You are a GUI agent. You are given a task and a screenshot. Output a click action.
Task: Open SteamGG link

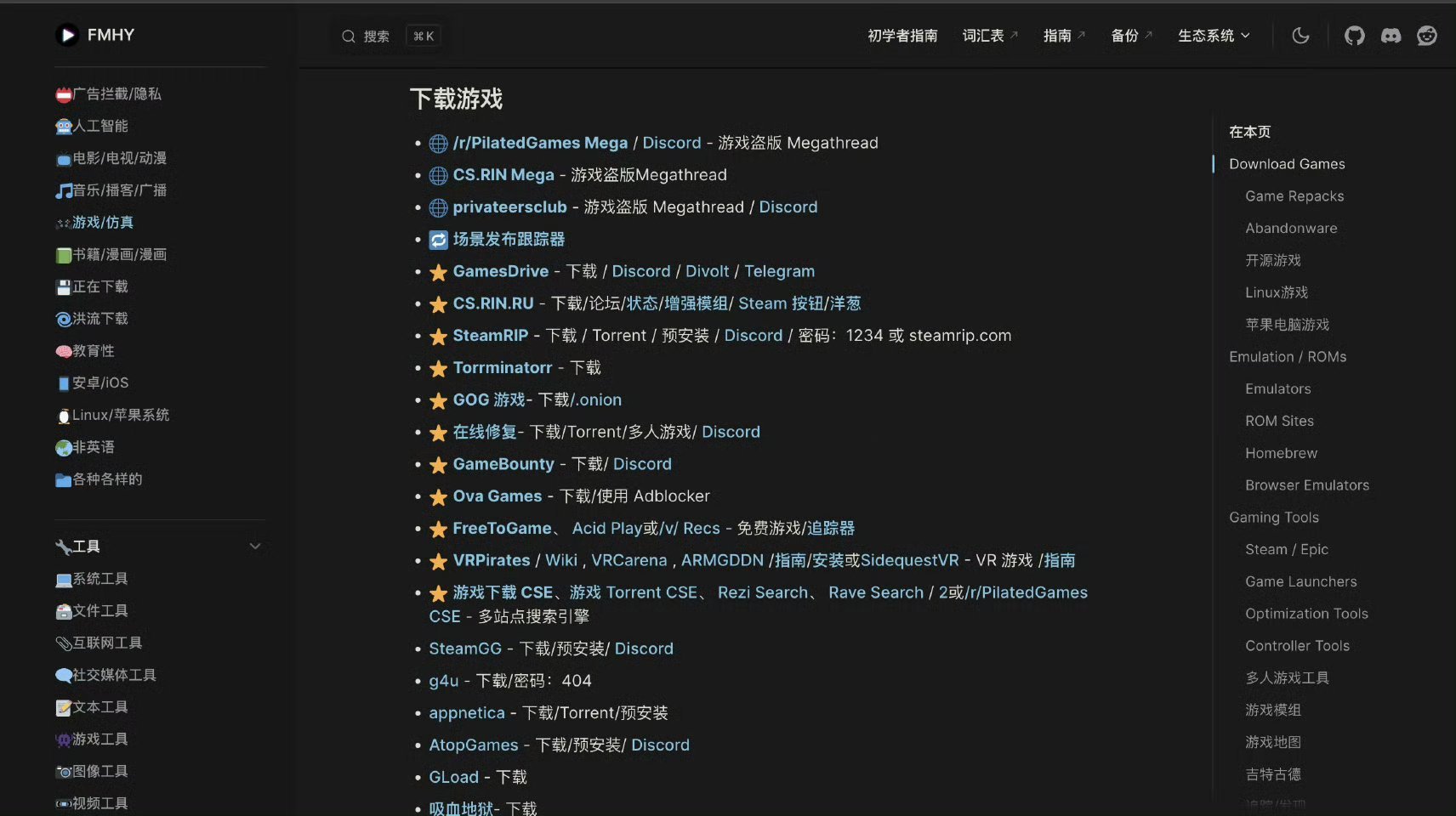[465, 649]
